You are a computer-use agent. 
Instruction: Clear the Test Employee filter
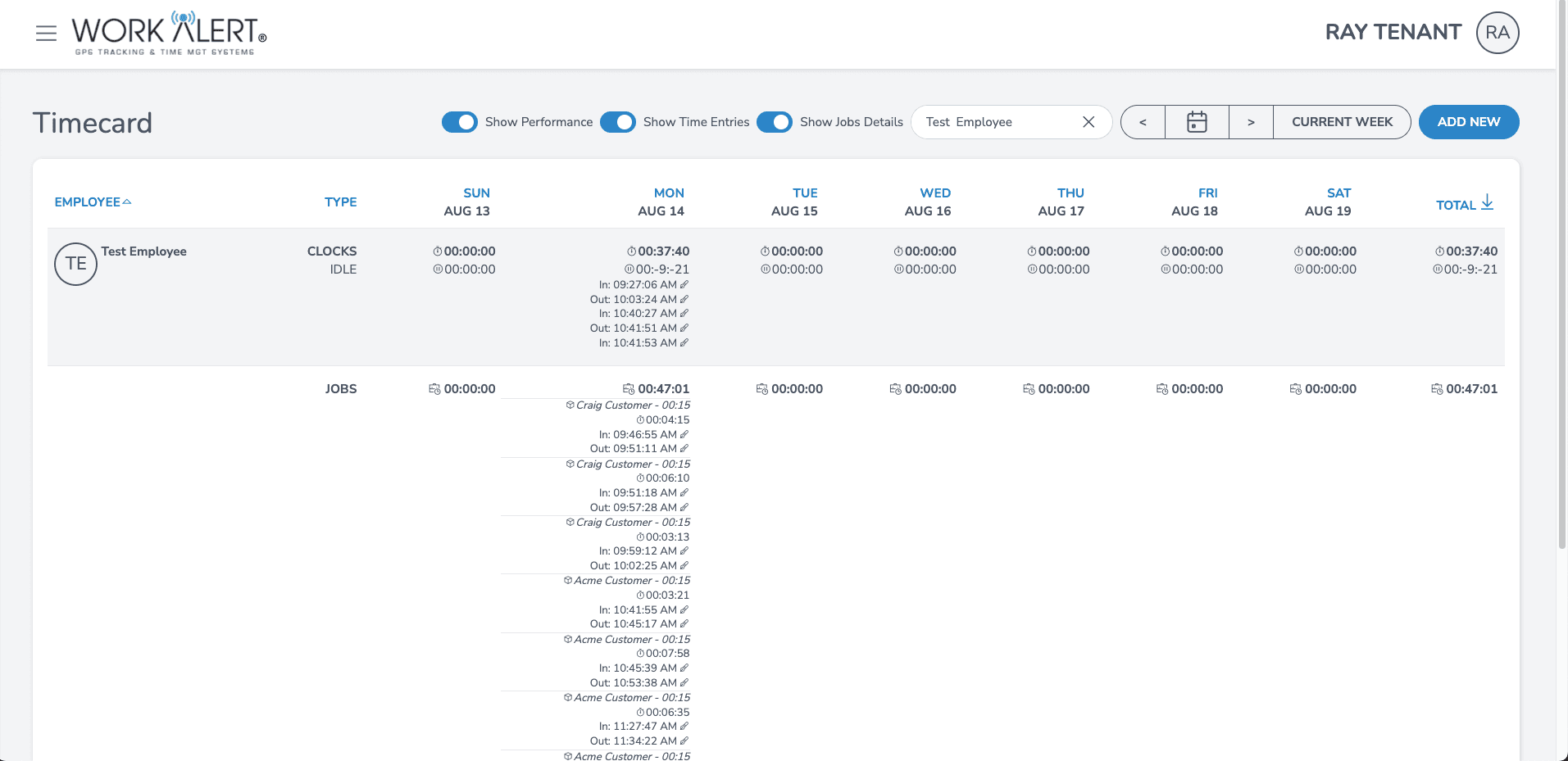[1089, 122]
